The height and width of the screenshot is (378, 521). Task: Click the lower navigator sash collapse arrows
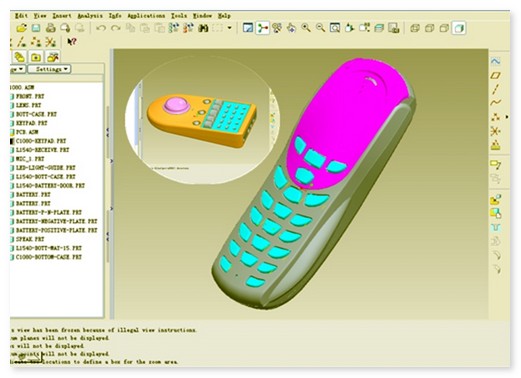(x=108, y=237)
